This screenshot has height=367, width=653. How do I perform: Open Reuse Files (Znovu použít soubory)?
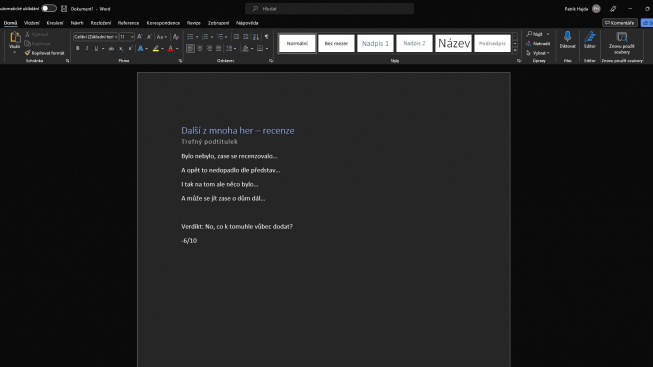coord(622,42)
